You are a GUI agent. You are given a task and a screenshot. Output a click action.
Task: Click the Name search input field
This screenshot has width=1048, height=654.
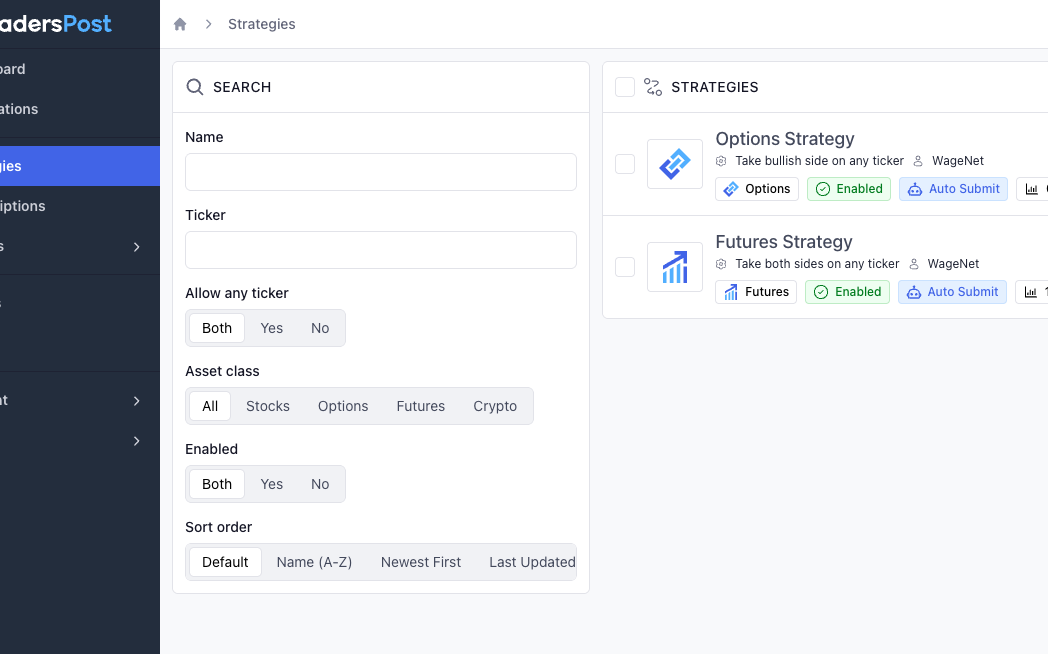coord(381,172)
